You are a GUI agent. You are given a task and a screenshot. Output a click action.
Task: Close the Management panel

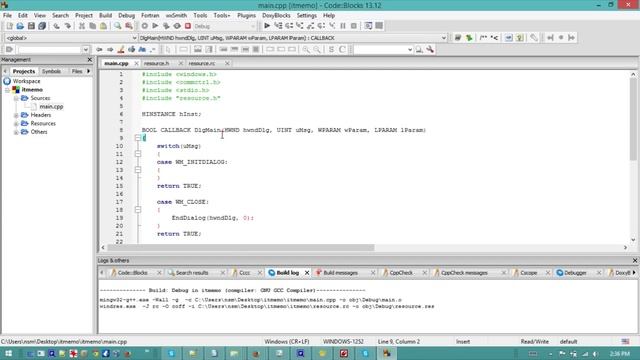tap(90, 60)
